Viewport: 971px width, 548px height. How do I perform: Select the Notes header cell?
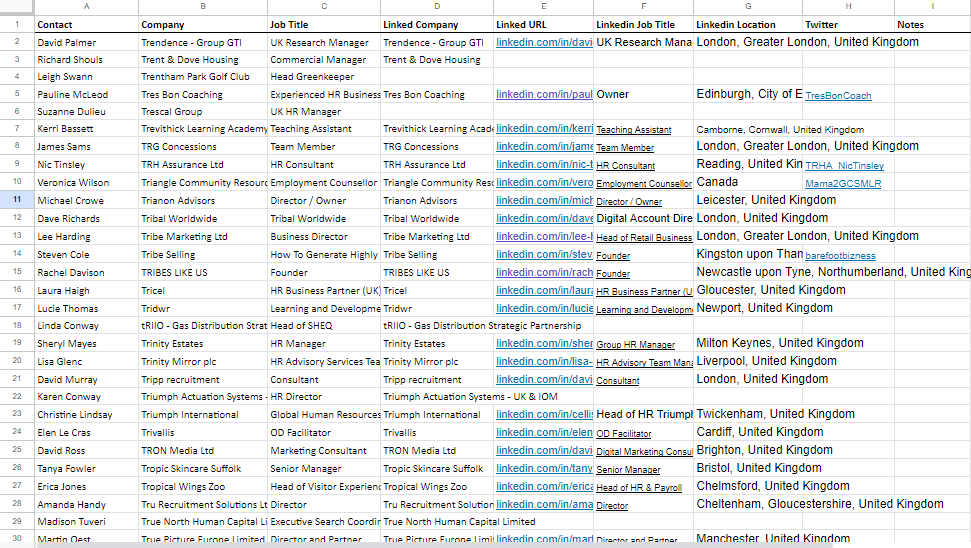point(933,24)
